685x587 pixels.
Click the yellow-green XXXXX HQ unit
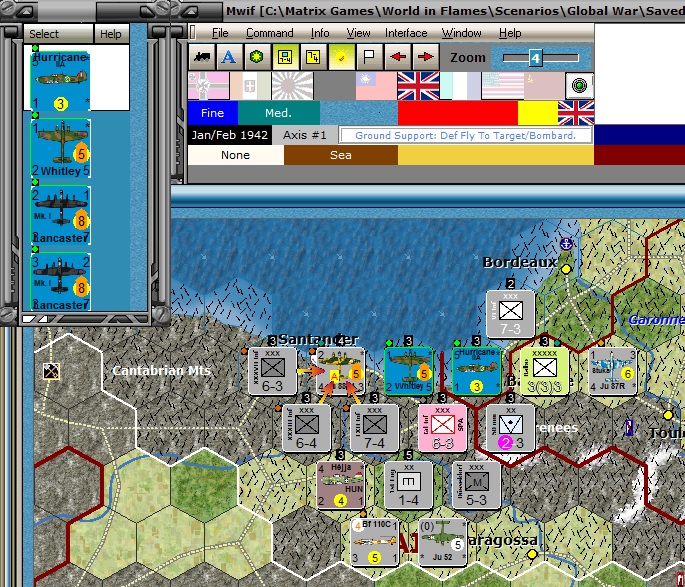(x=545, y=371)
